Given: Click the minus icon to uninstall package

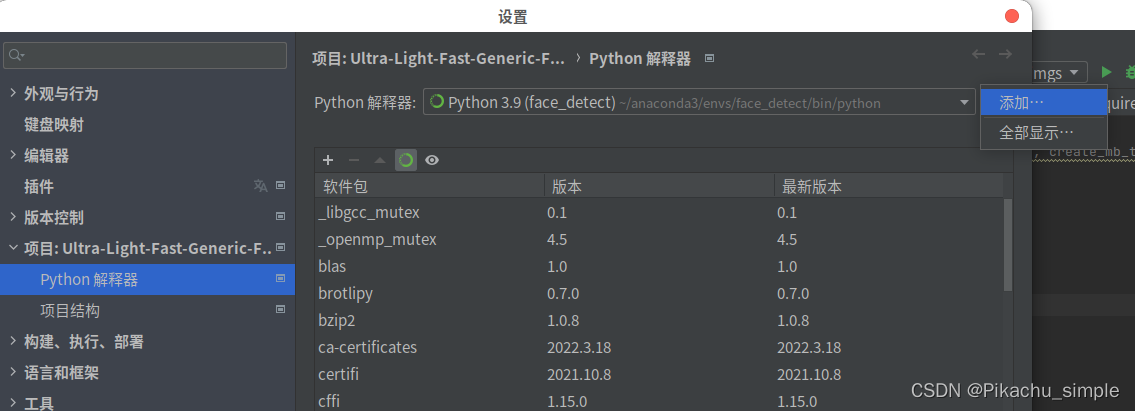Looking at the screenshot, I should pos(353,160).
